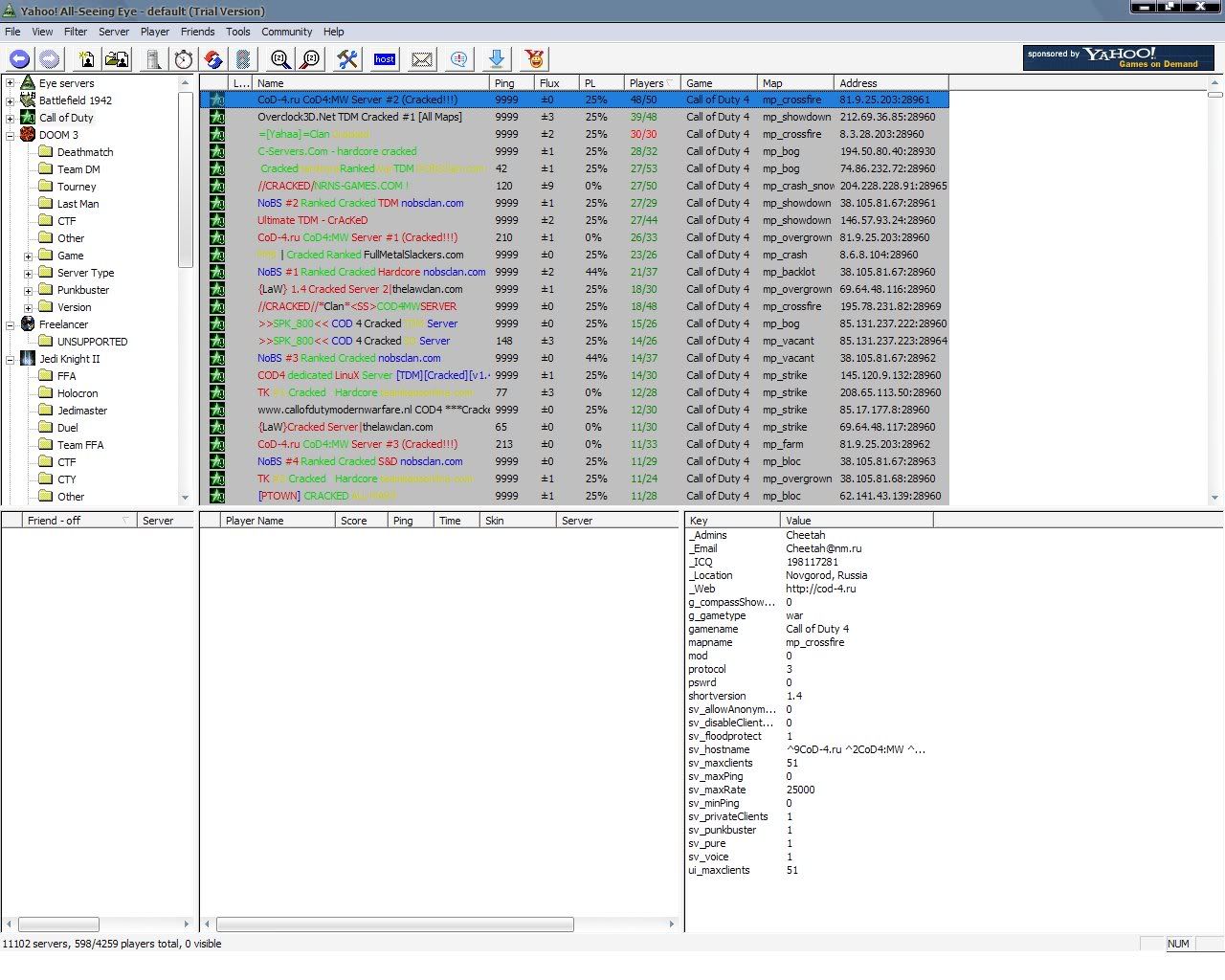Viewport: 1225px width, 980px height.
Task: Click the friends panel horizontal scrollbar thumb
Action: pyautogui.click(x=58, y=924)
